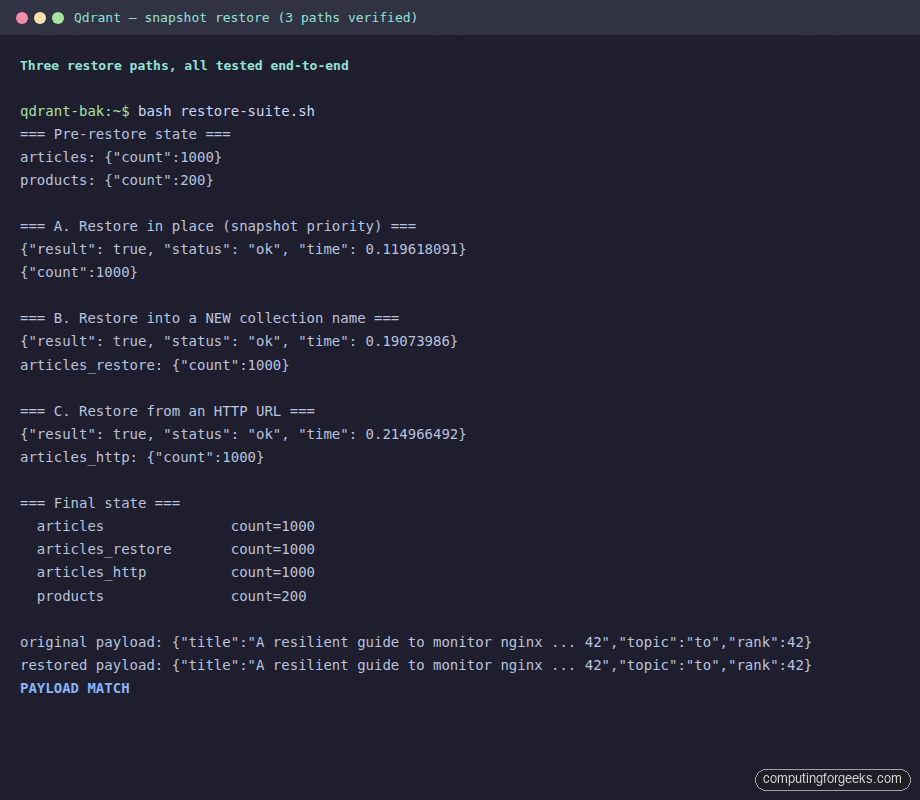920x800 pixels.
Task: Click the '=== Final state ===' header
Action: click(x=100, y=504)
